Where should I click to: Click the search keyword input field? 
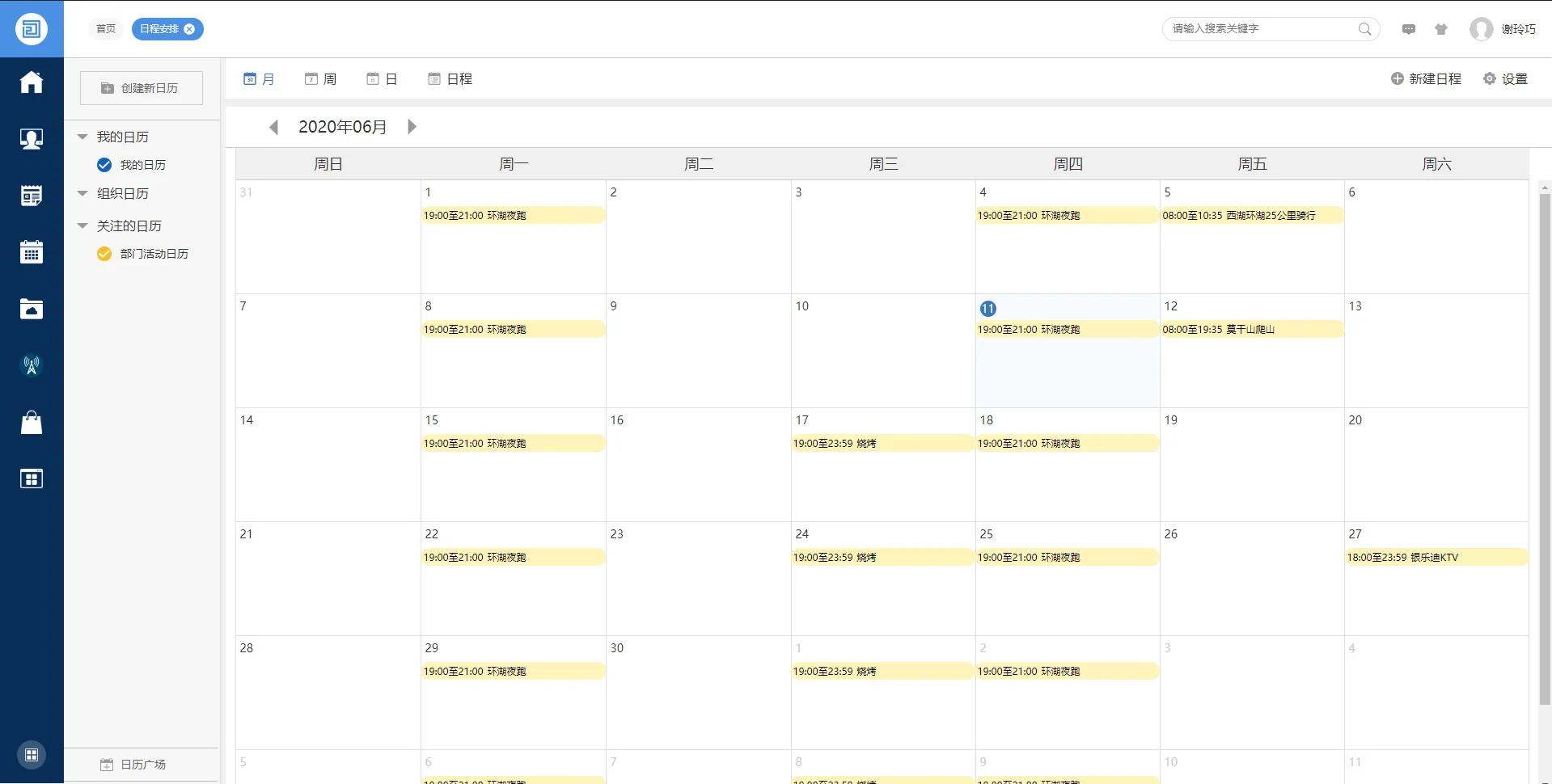[1262, 29]
